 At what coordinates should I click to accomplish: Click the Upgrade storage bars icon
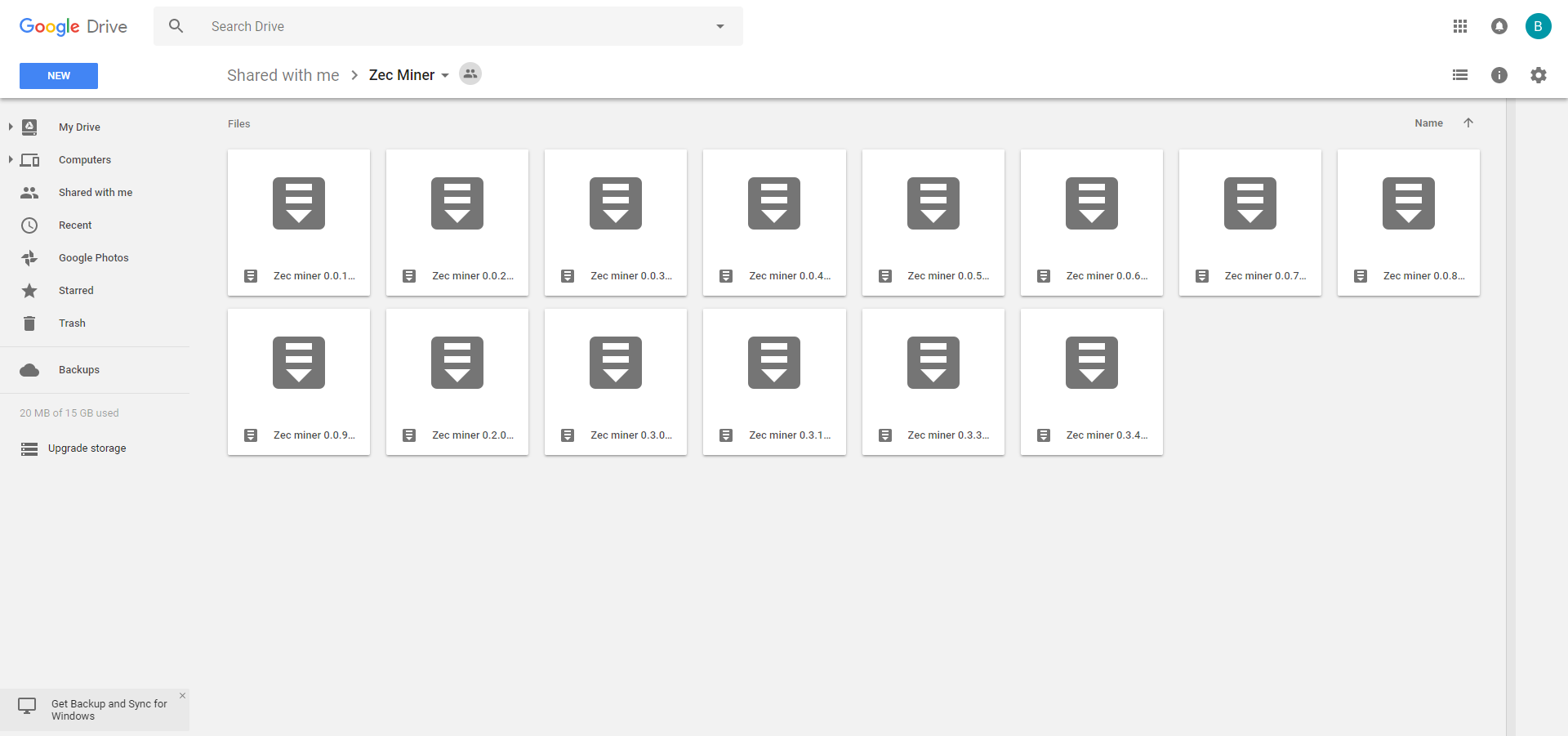tap(29, 448)
